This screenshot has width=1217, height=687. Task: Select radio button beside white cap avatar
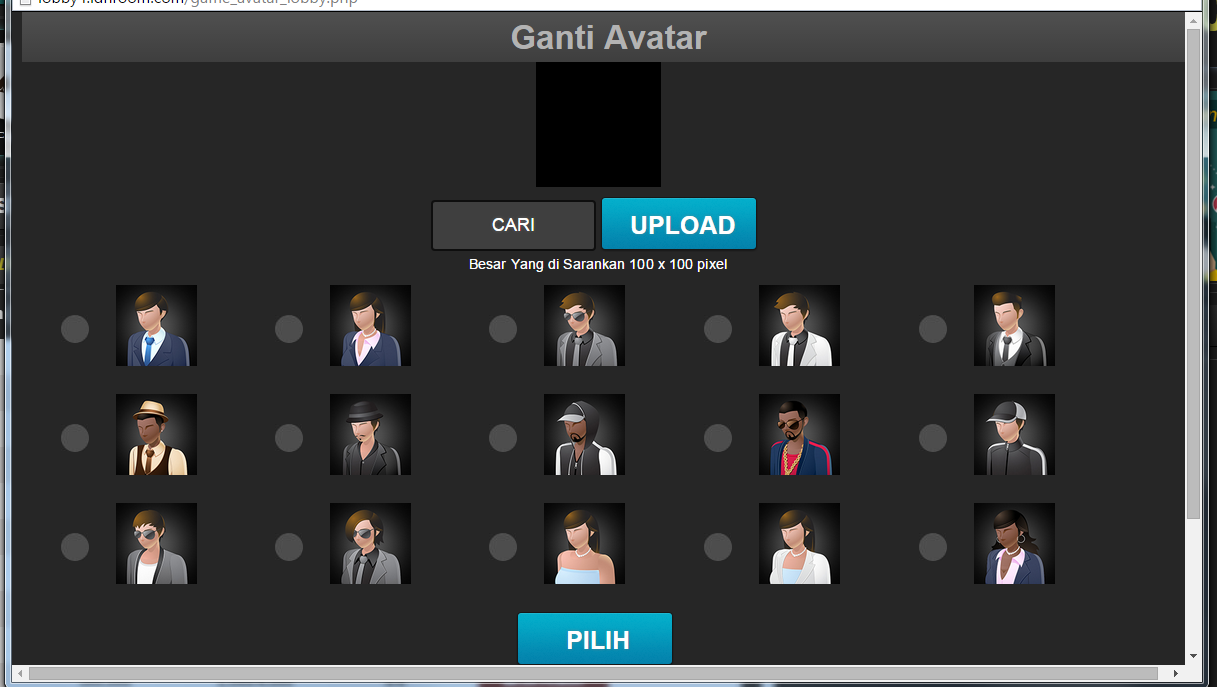(933, 438)
